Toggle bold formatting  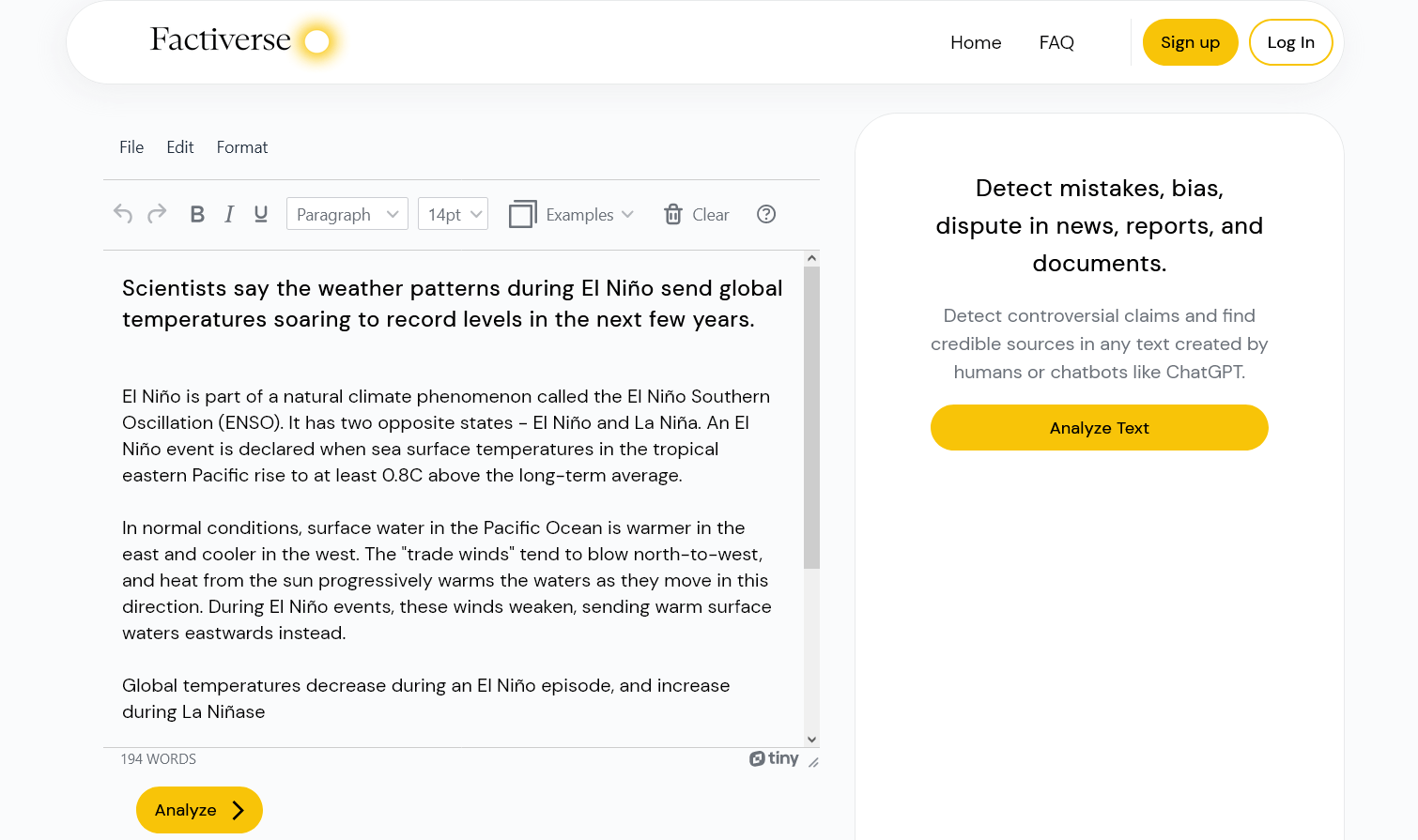pos(197,214)
